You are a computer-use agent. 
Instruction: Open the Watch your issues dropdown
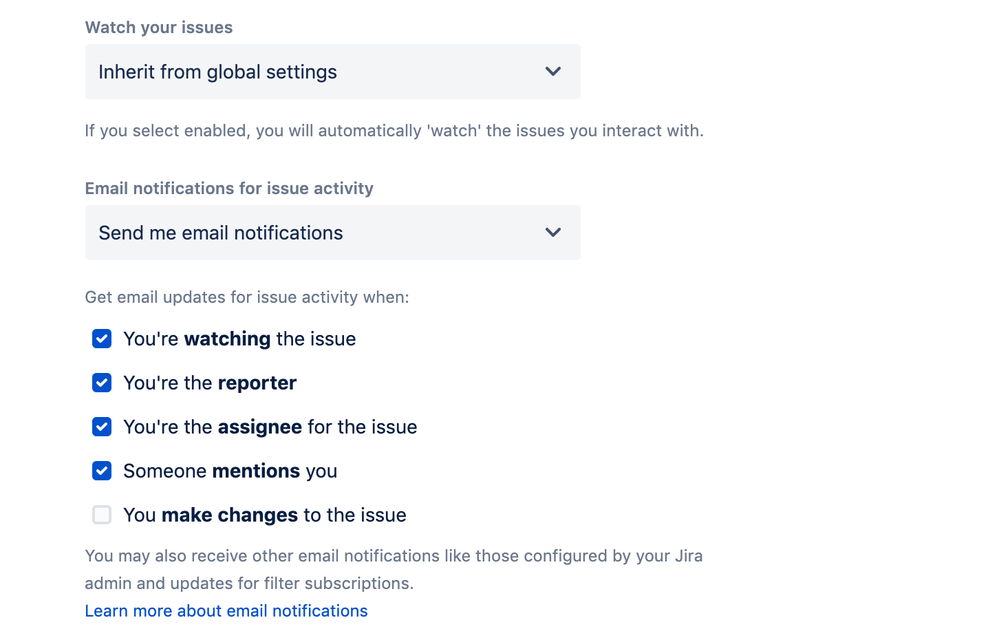point(333,71)
